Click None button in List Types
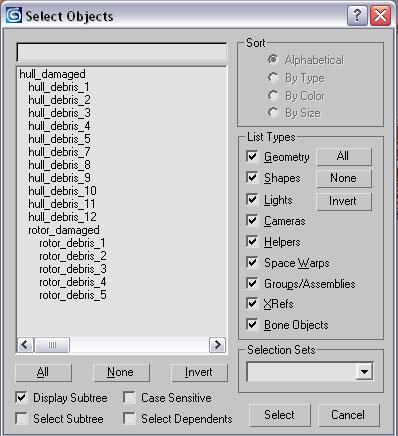 [343, 178]
